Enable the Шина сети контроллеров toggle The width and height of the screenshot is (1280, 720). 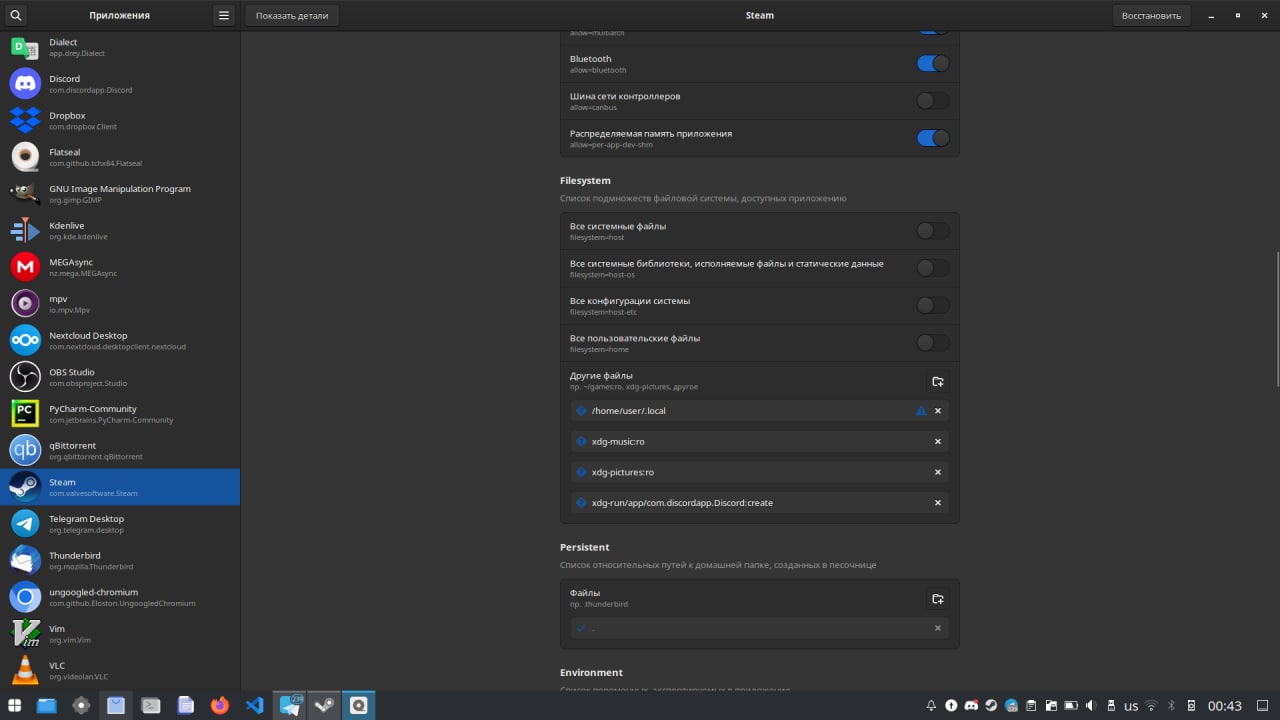[932, 100]
